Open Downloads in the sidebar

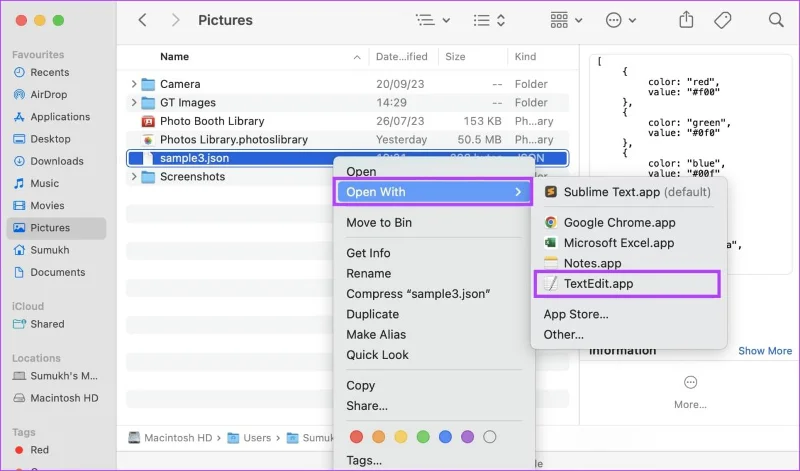[x=56, y=161]
